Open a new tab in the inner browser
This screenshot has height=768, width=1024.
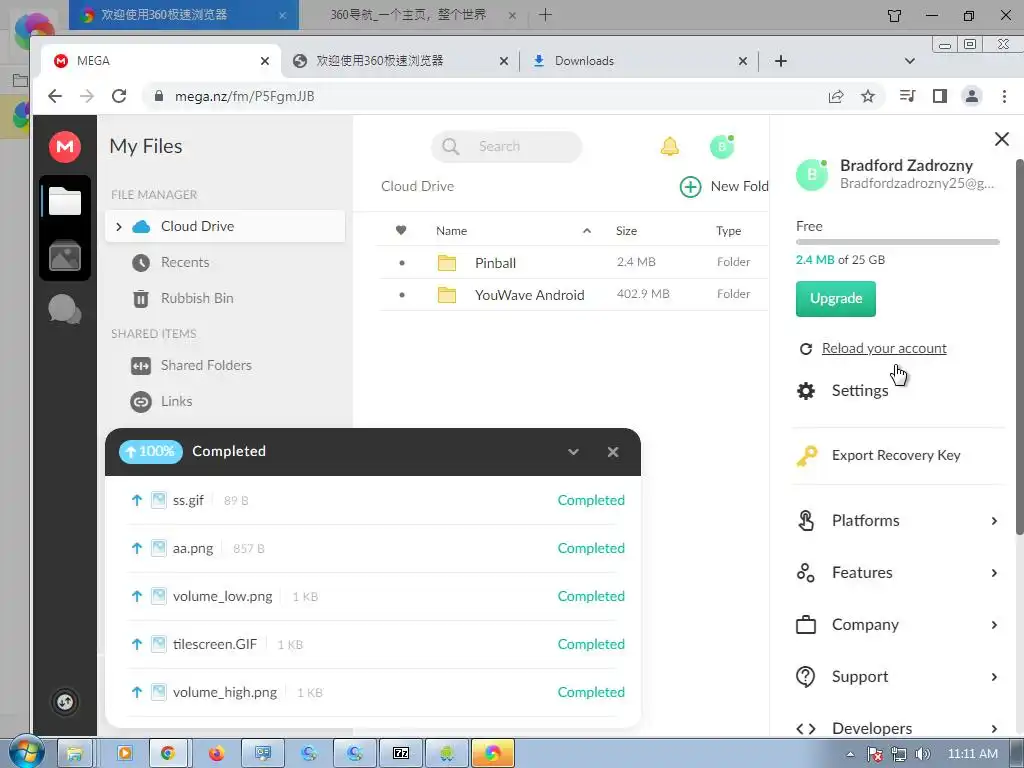pos(780,61)
